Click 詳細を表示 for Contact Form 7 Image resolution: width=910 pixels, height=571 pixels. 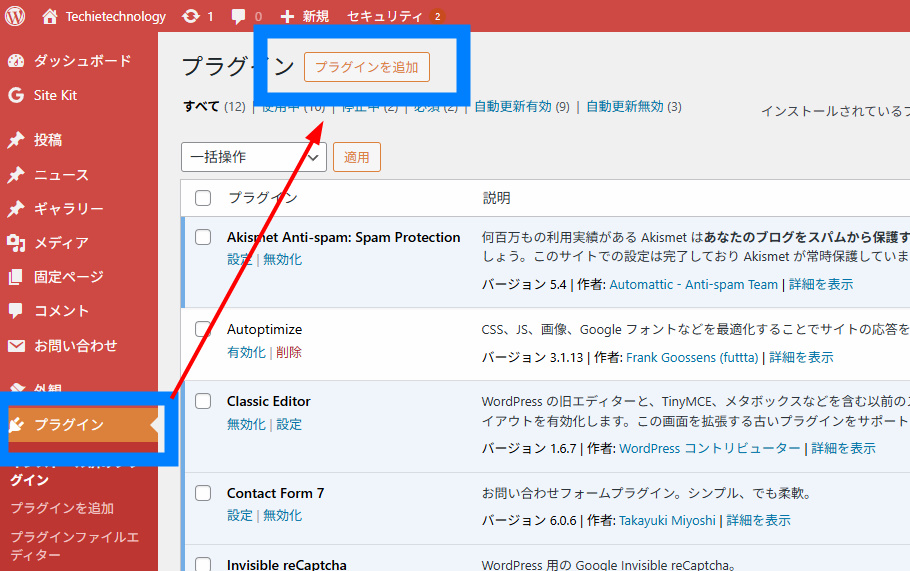click(x=759, y=521)
